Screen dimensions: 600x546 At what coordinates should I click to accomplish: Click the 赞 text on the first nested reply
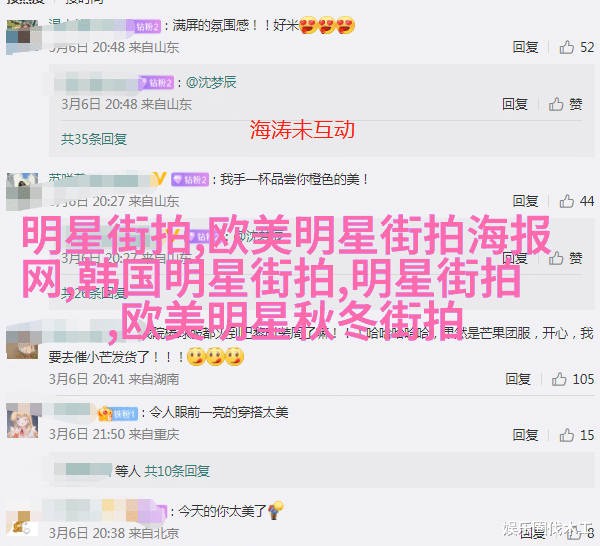(x=576, y=104)
